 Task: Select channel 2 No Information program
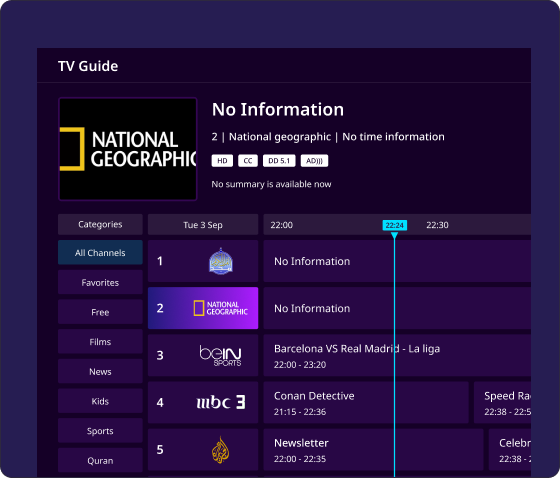397,308
